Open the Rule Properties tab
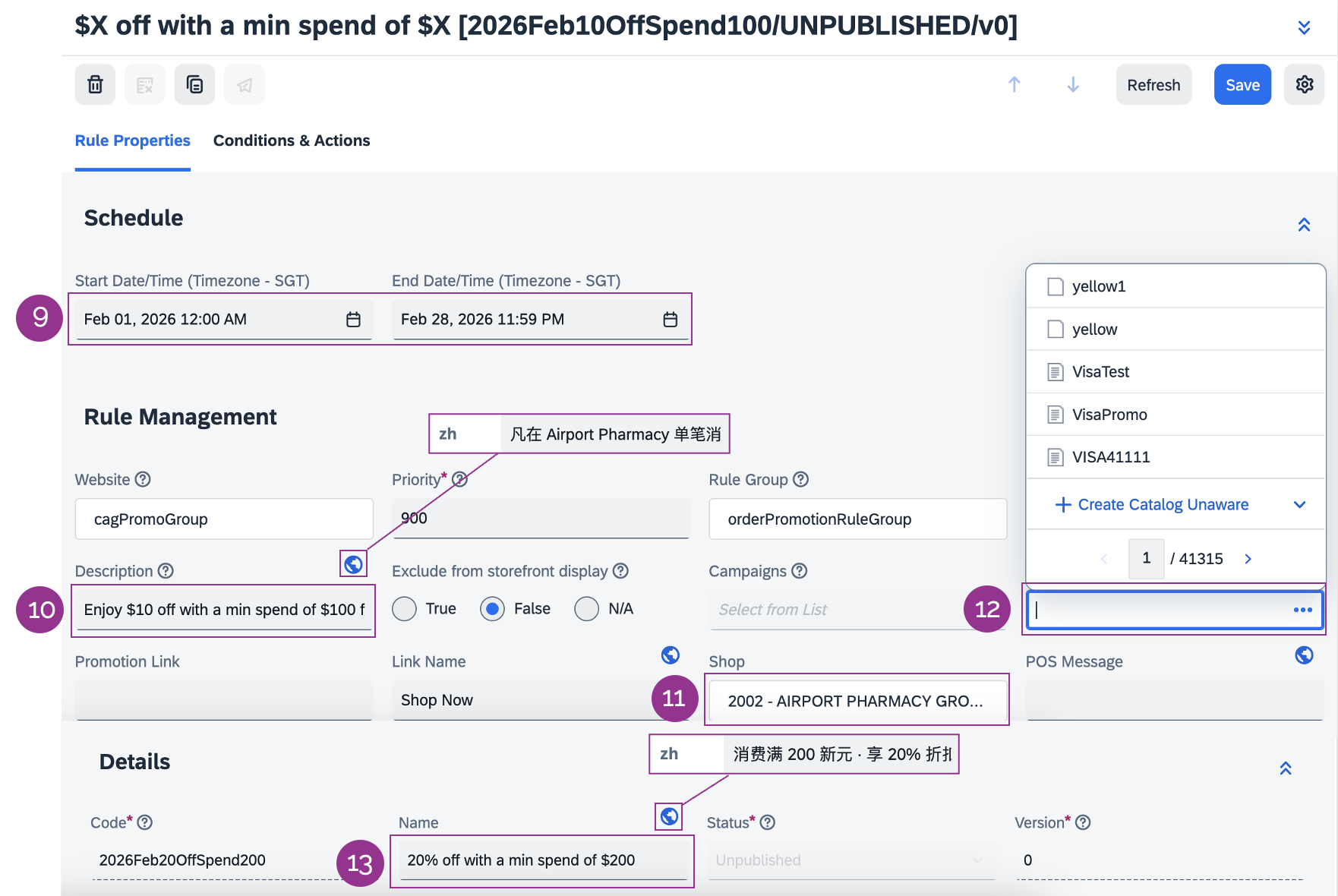 coord(132,140)
